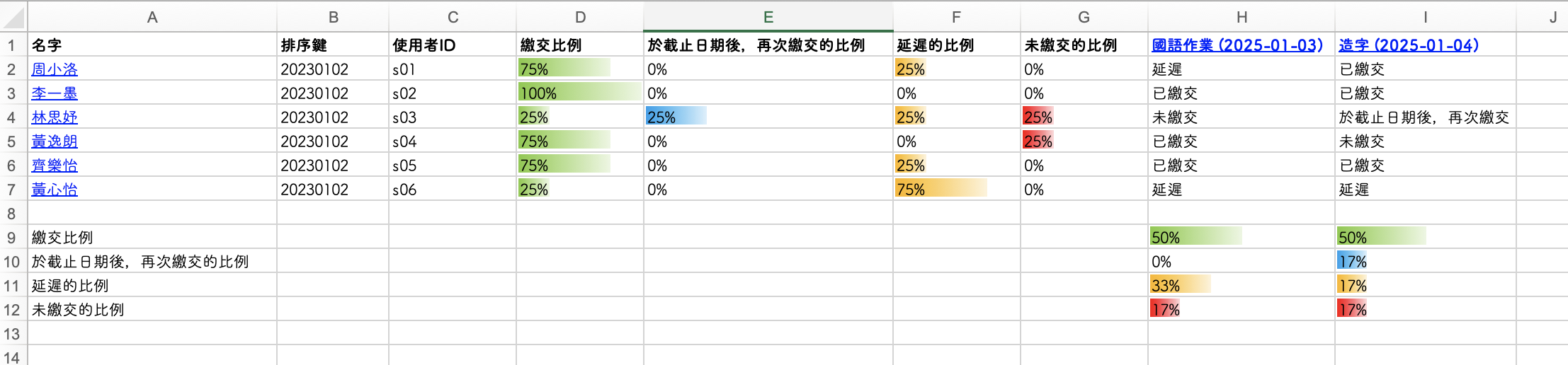Open the 黃逸朗 student link
The image size is (1568, 365).
pos(55,141)
